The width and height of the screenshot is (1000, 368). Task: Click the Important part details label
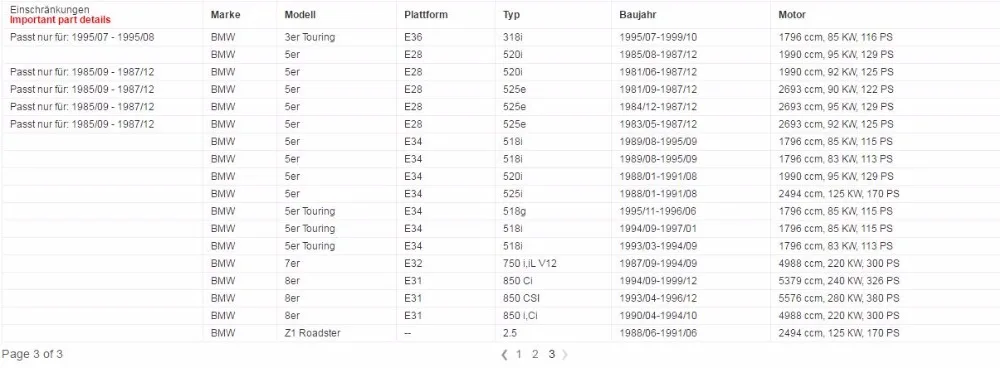(x=60, y=20)
